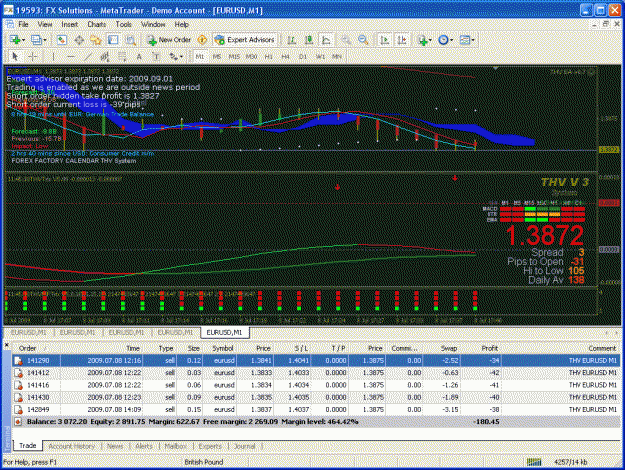Open the Alerts tab
This screenshot has height=470, width=625.
(144, 446)
